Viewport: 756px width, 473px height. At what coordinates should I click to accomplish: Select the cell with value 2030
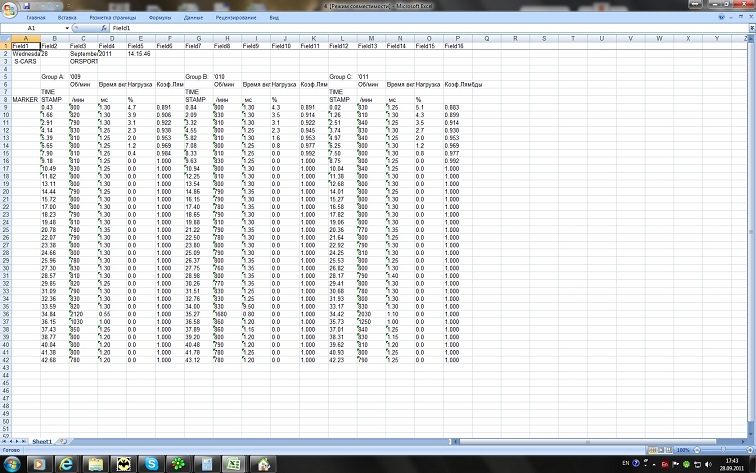point(371,314)
